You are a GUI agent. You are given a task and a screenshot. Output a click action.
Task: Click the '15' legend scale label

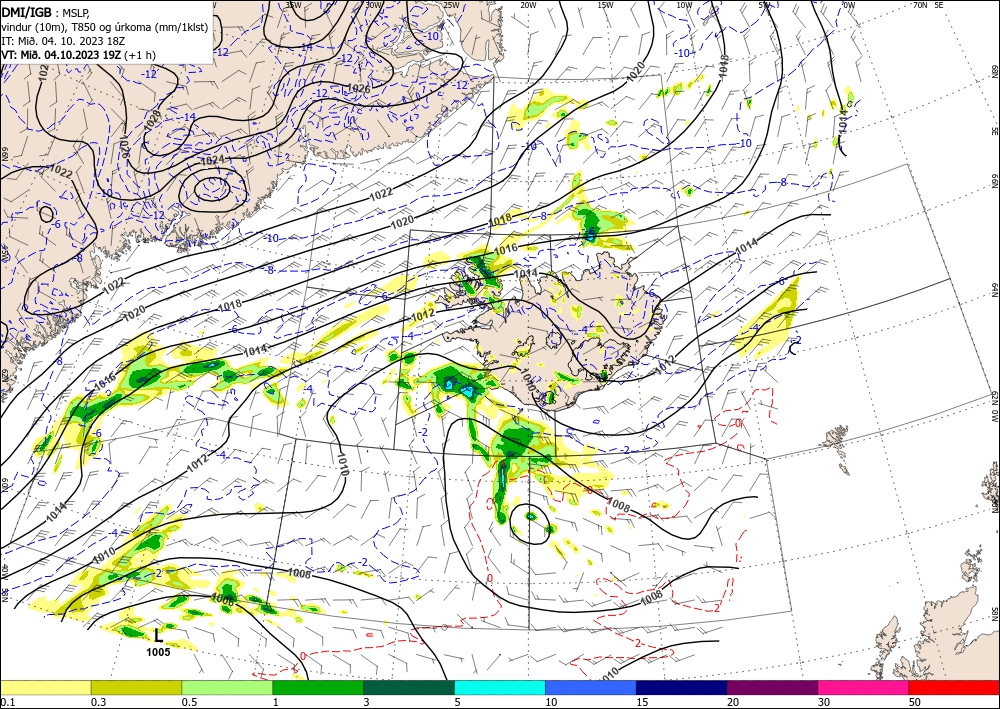(642, 702)
